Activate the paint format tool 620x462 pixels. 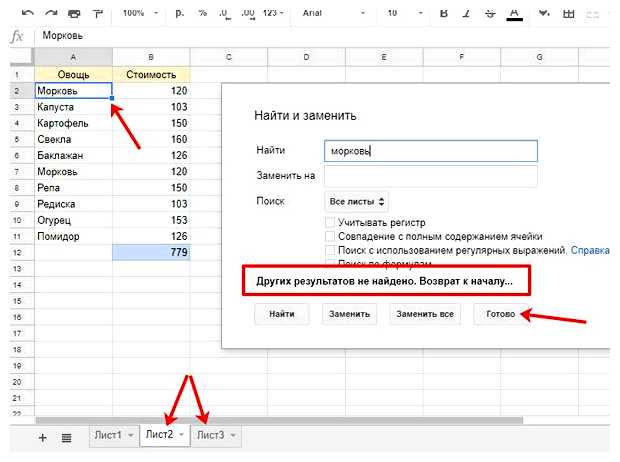click(x=97, y=14)
